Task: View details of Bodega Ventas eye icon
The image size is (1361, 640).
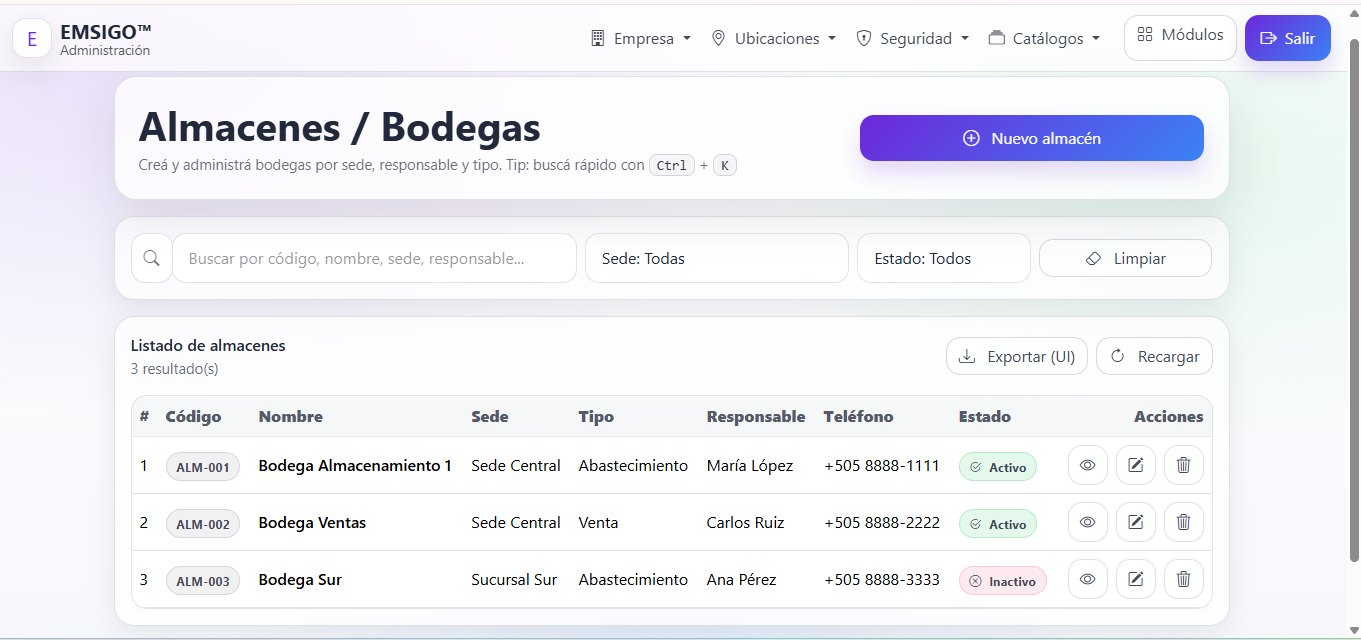Action: pos(1088,522)
